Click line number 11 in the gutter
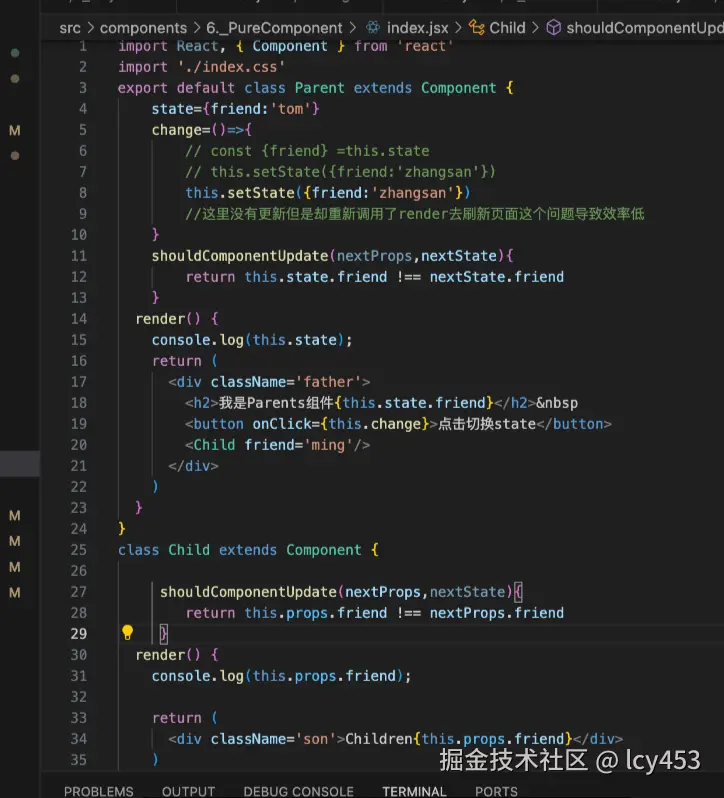 pyautogui.click(x=79, y=255)
